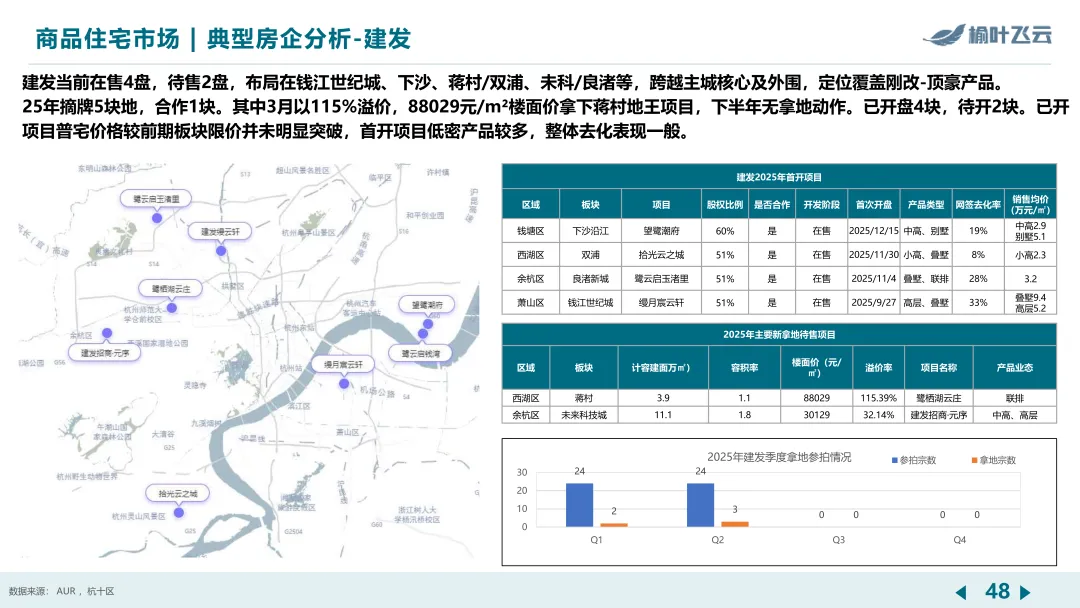The width and height of the screenshot is (1080, 608).
Task: Click 钱塘区 table cell
Action: point(530,231)
